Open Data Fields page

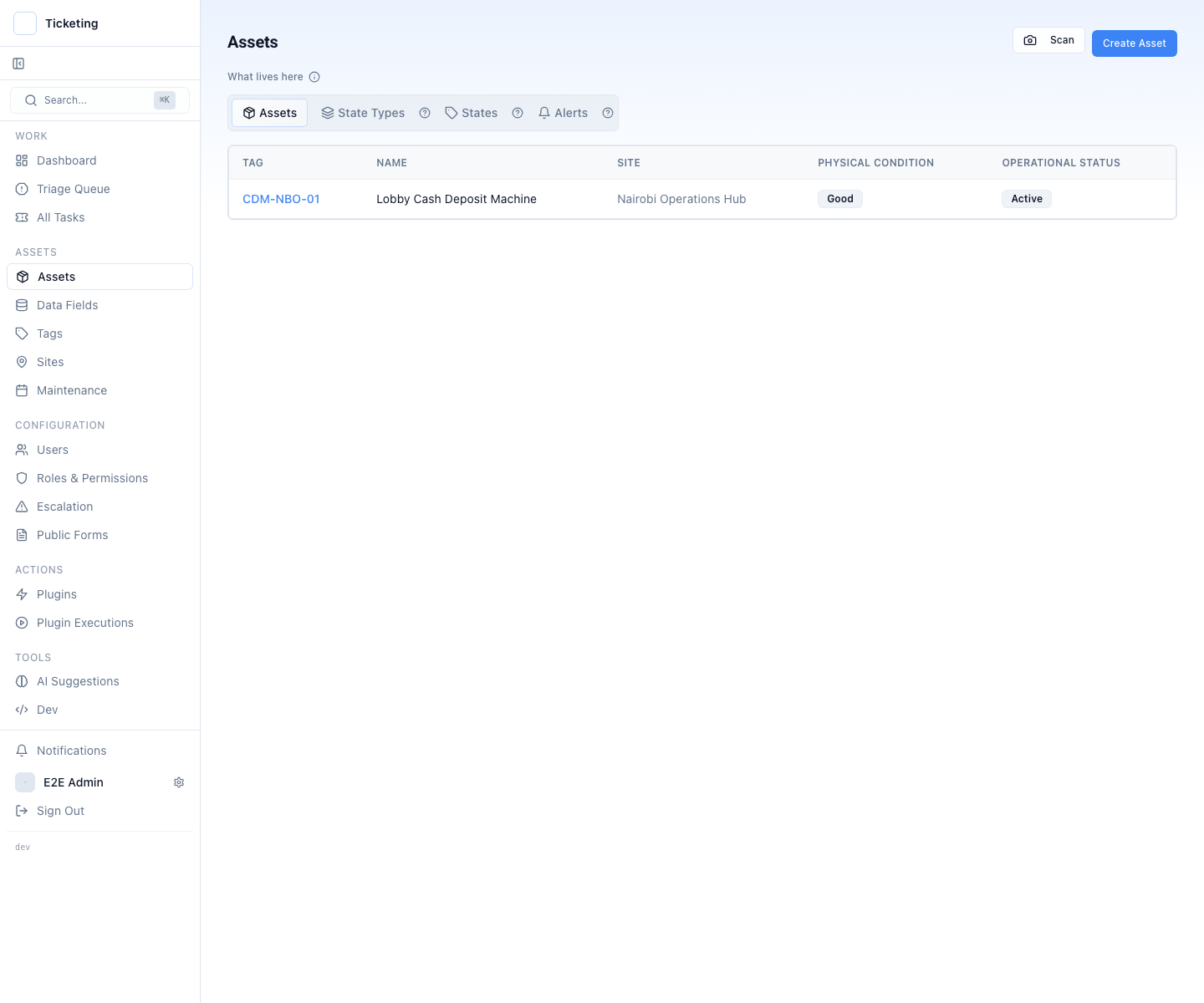tap(99, 305)
